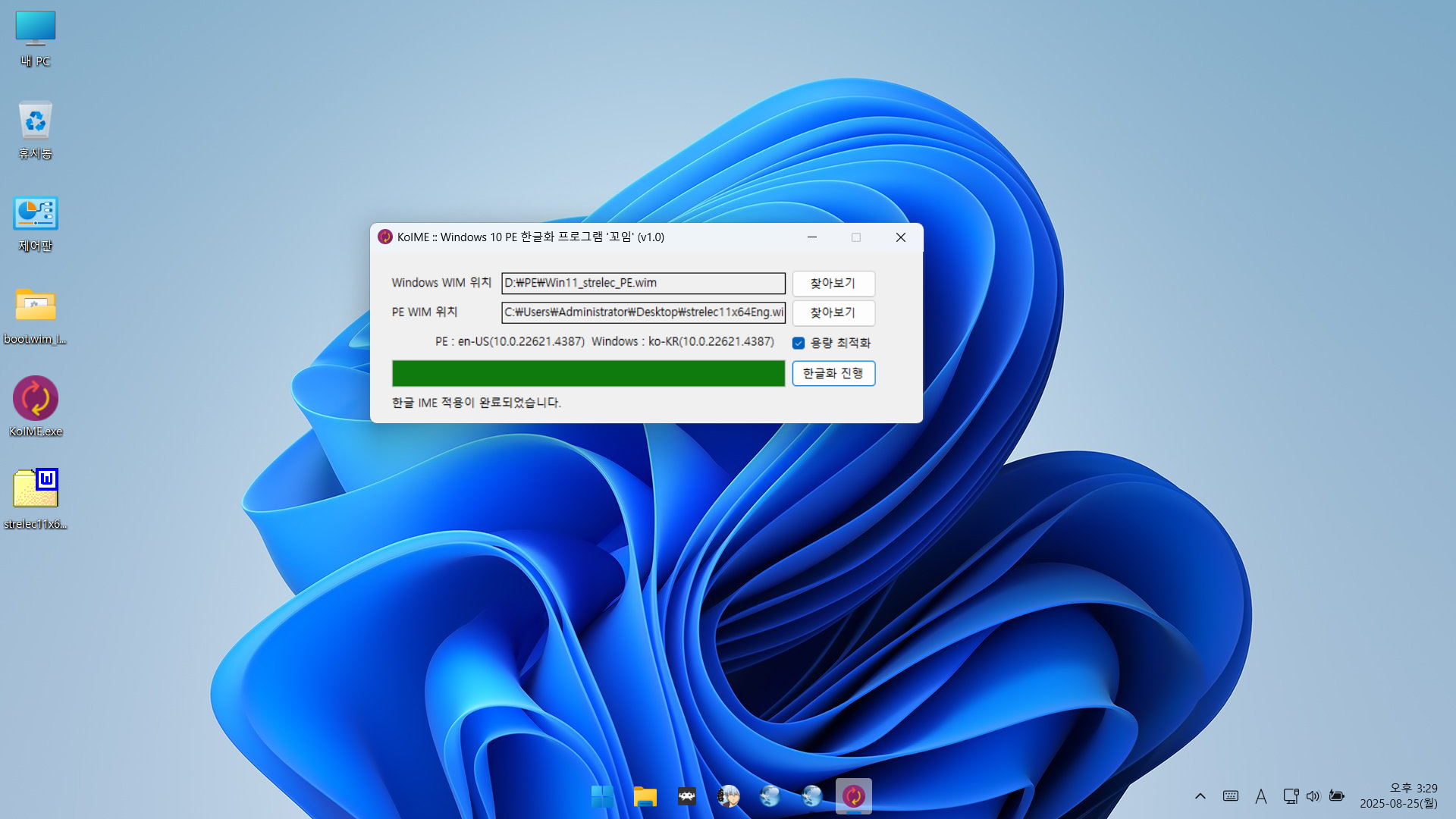Click the pixel-invader icon in the taskbar
The height and width of the screenshot is (819, 1456).
[x=686, y=796]
